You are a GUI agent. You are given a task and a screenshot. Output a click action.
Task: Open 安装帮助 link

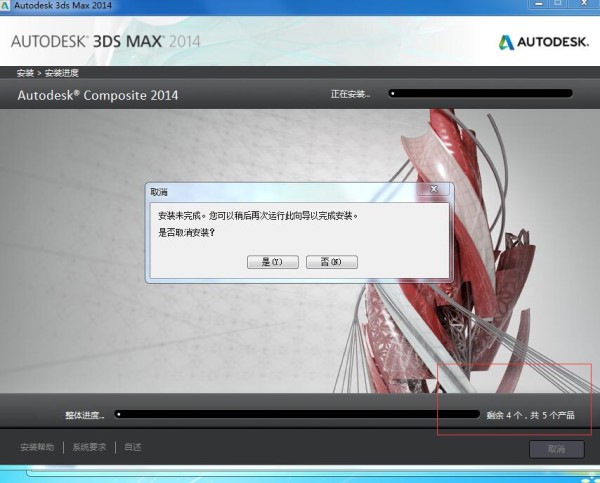click(x=37, y=447)
